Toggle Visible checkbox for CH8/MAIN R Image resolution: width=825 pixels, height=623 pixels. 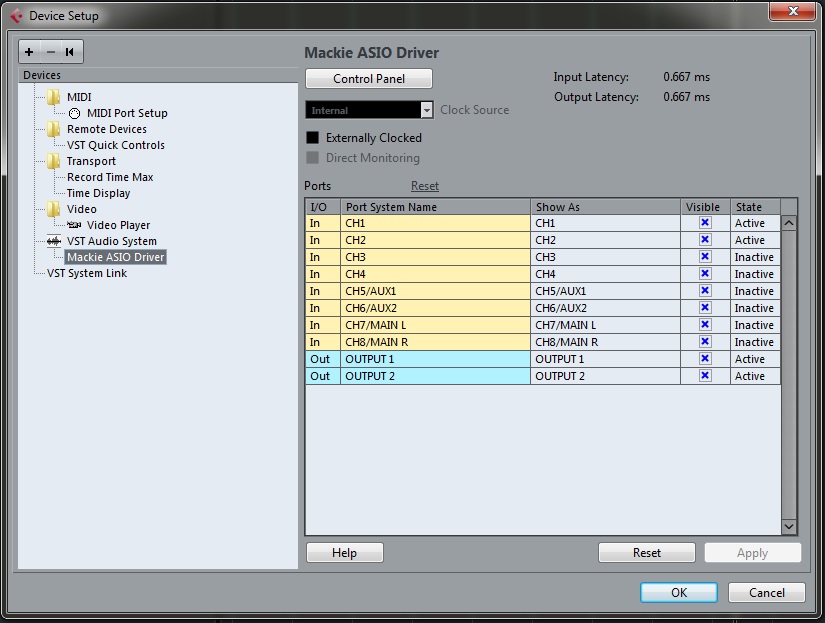(x=705, y=341)
